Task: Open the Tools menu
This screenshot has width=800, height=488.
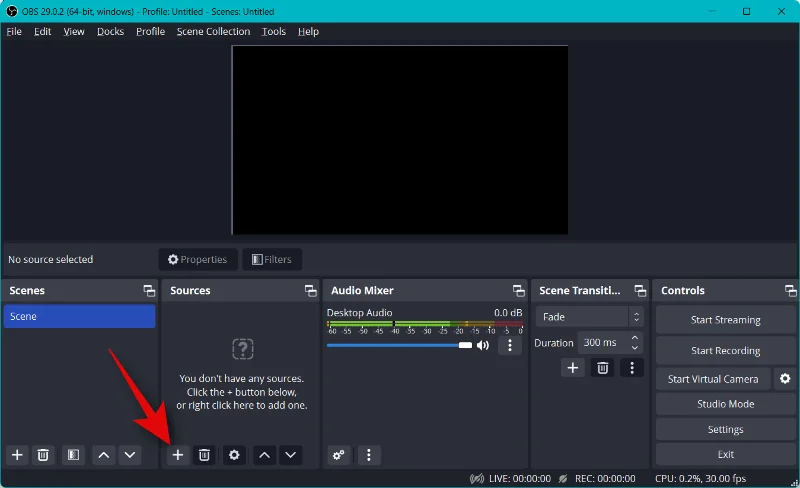Action: [x=273, y=32]
